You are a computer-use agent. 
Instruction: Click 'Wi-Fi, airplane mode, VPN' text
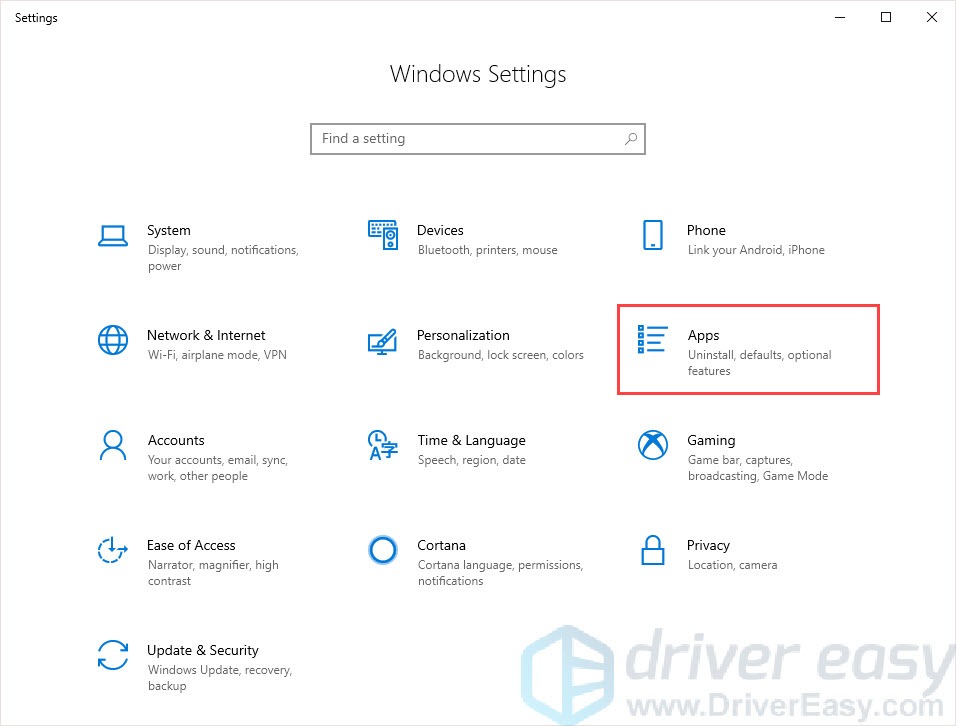point(217,355)
